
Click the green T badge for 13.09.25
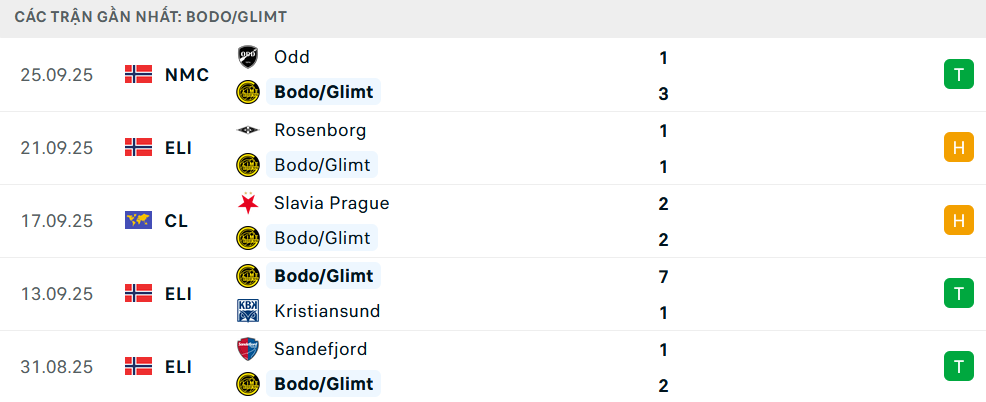coord(958,293)
